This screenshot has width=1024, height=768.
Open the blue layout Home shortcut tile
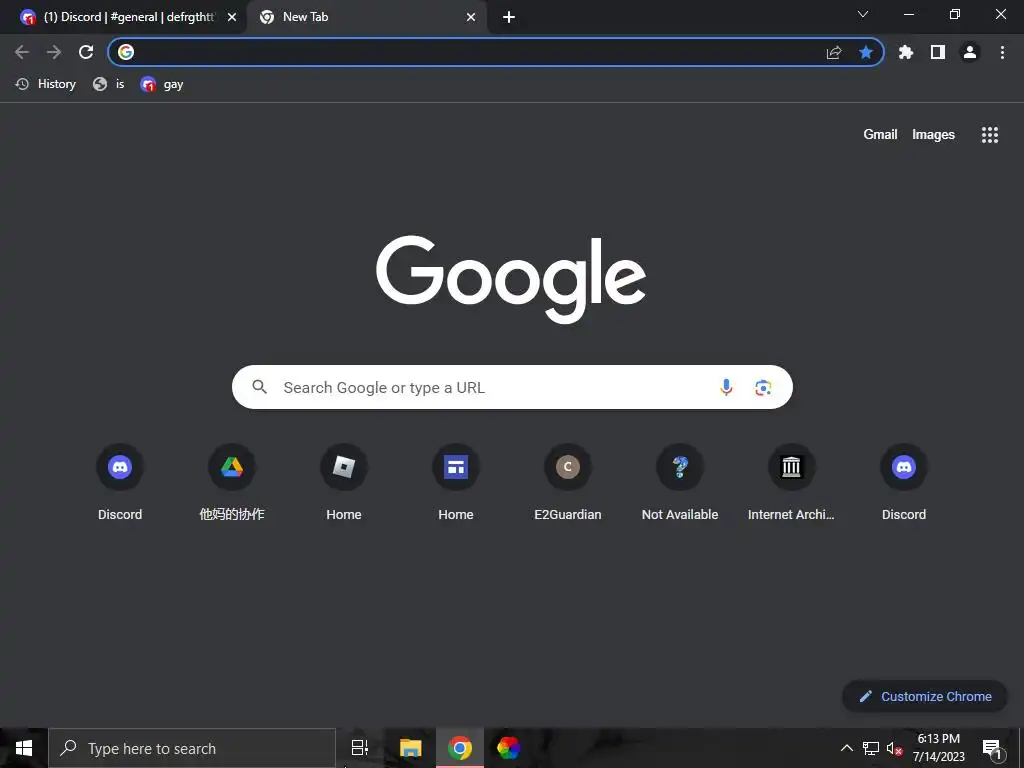(456, 482)
